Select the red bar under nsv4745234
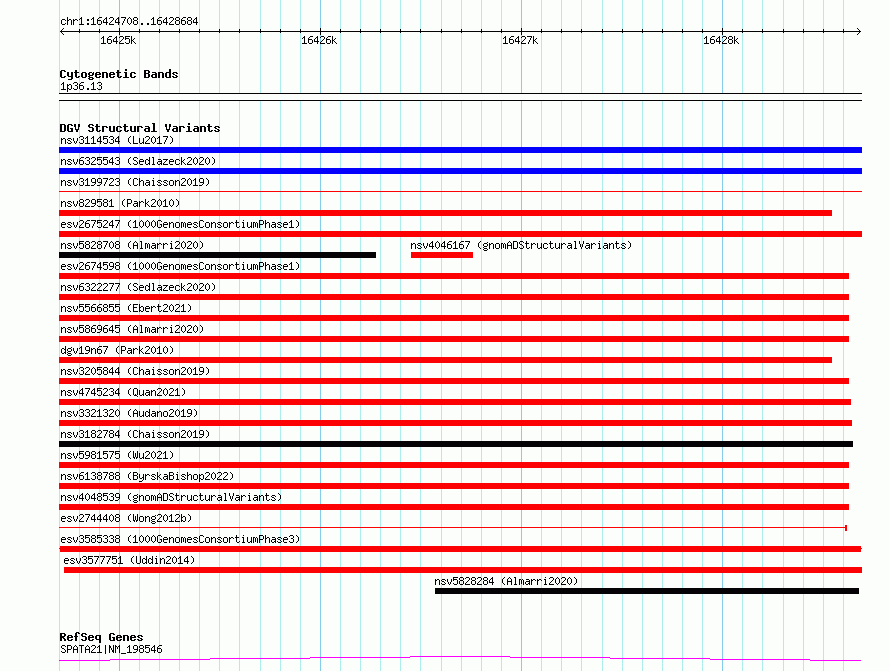The width and height of the screenshot is (890, 671). pyautogui.click(x=455, y=402)
